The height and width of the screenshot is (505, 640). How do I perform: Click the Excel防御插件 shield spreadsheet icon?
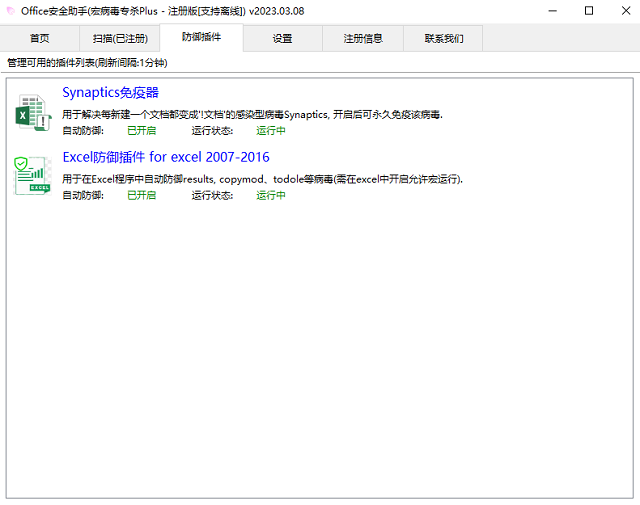(33, 175)
